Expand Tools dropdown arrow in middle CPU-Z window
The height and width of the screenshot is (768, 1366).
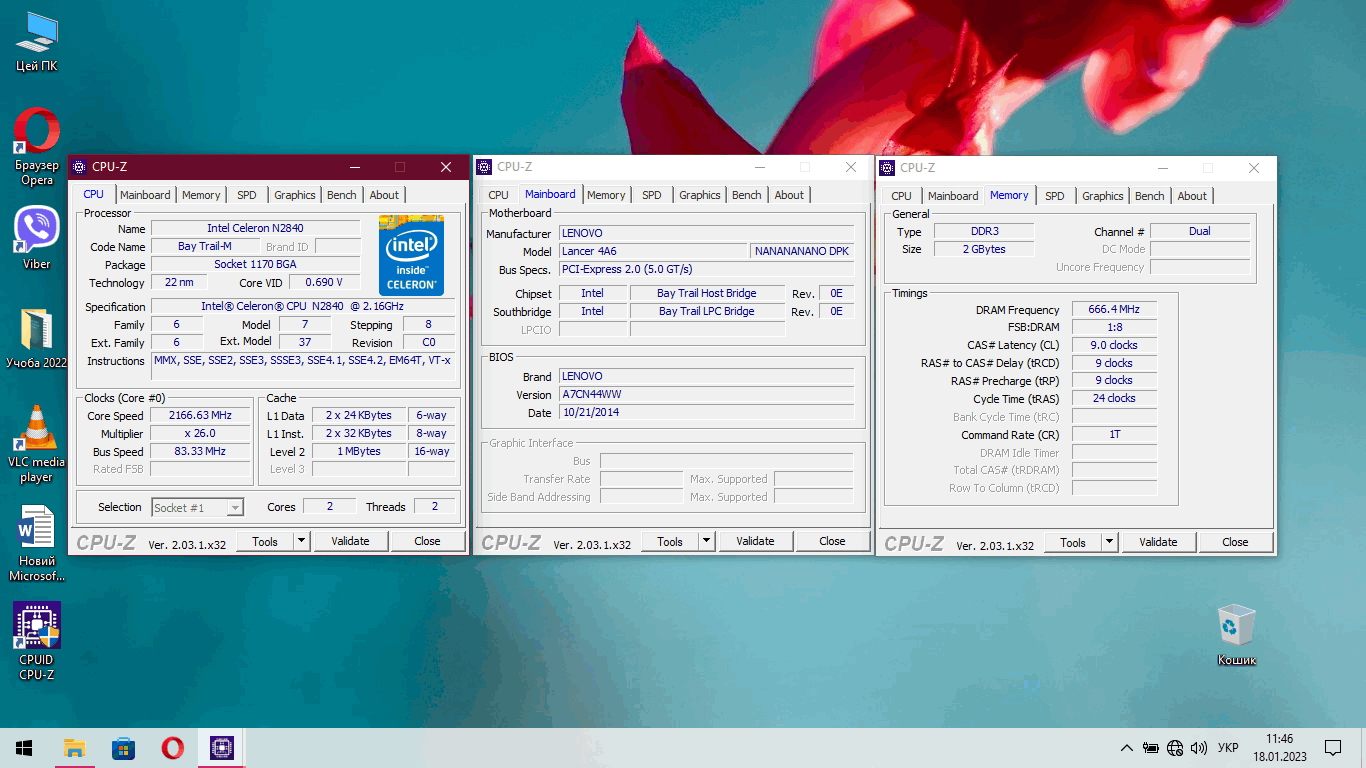point(706,541)
